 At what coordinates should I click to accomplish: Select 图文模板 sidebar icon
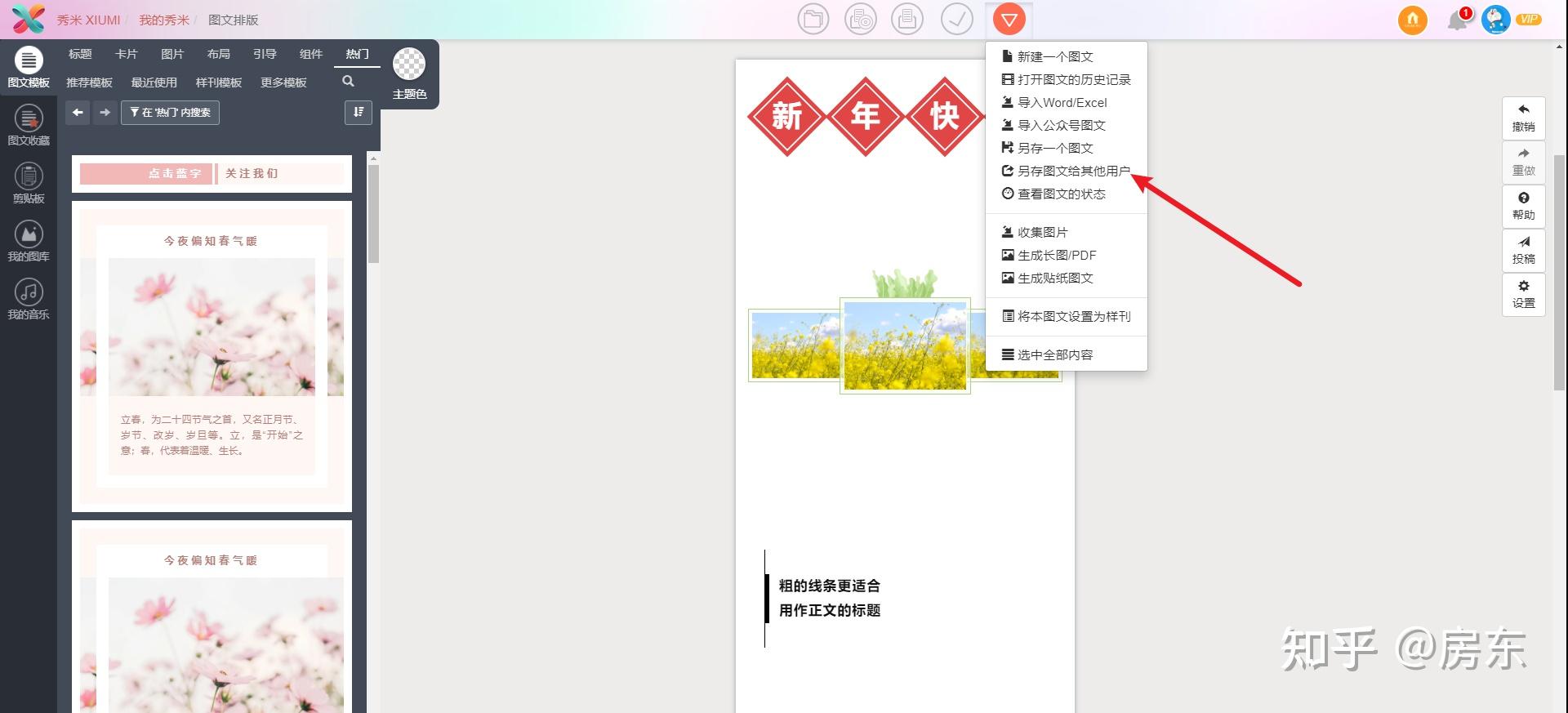pos(29,68)
